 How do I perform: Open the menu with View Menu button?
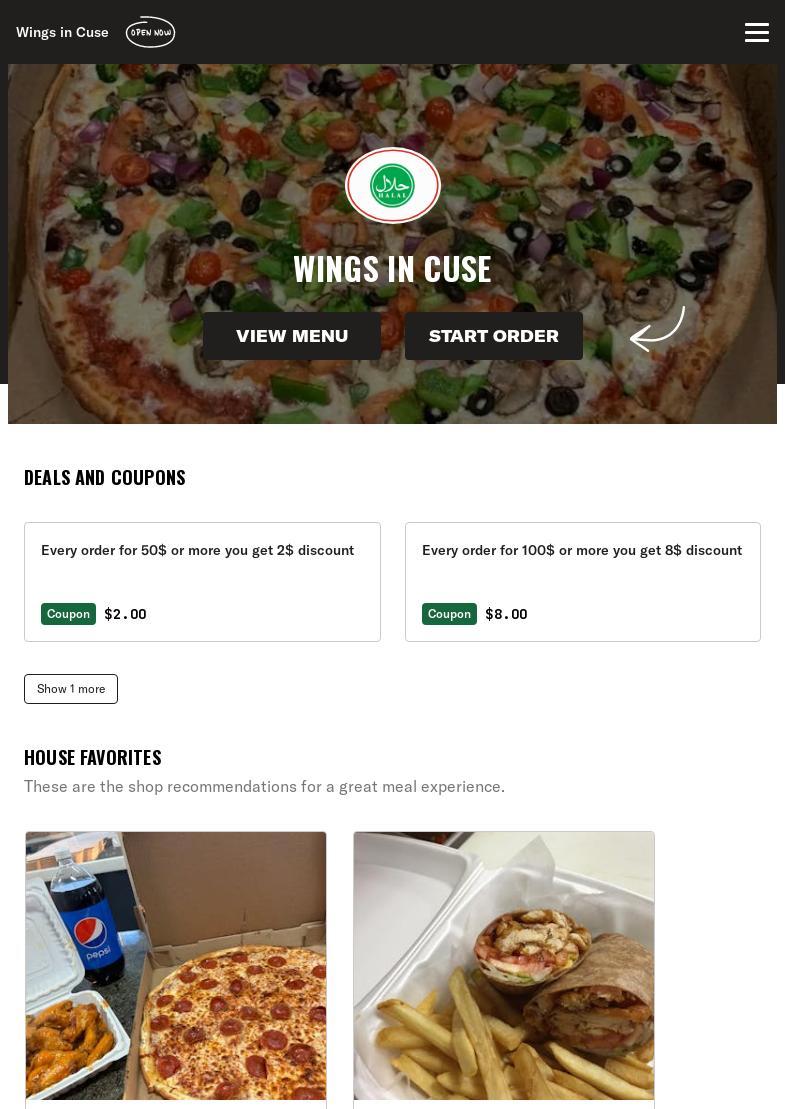tap(292, 336)
